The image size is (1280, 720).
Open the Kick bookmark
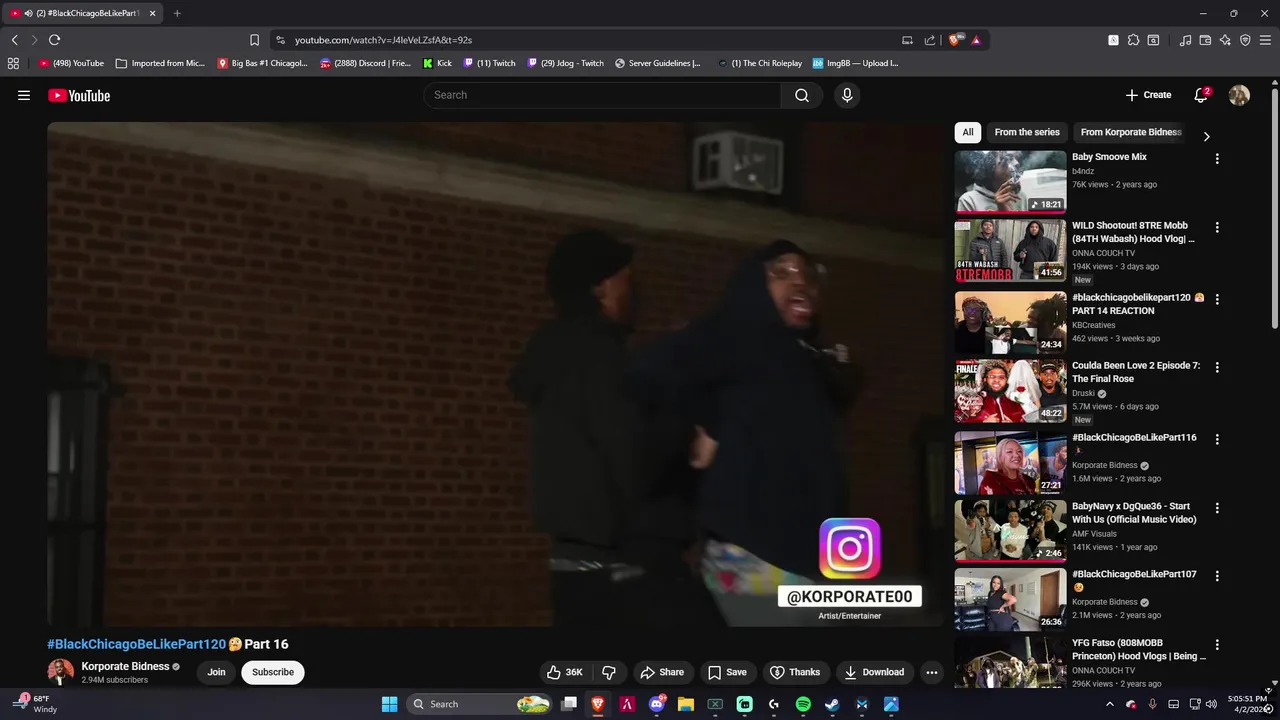[x=437, y=63]
